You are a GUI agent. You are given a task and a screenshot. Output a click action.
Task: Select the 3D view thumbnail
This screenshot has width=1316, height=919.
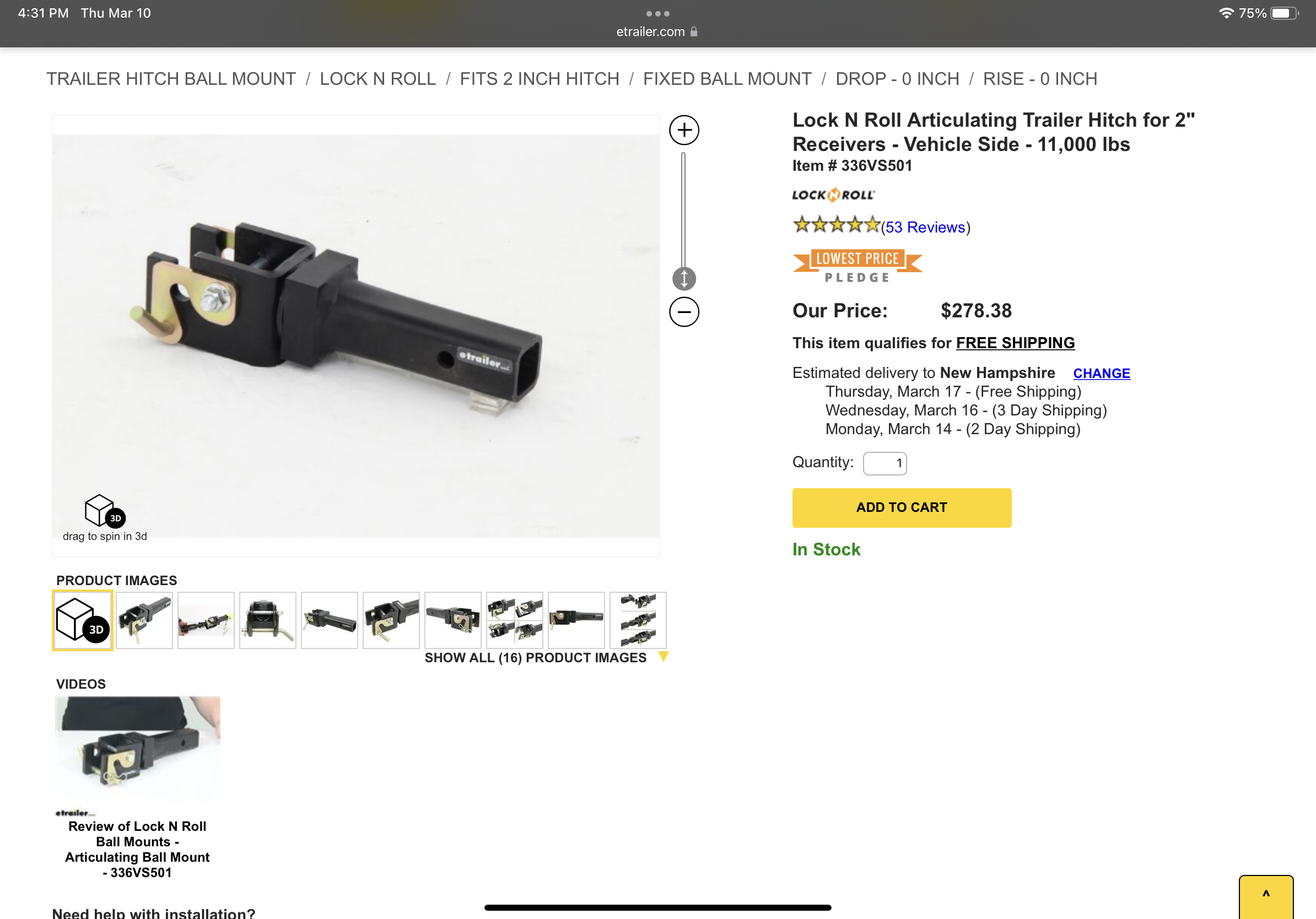pyautogui.click(x=83, y=620)
